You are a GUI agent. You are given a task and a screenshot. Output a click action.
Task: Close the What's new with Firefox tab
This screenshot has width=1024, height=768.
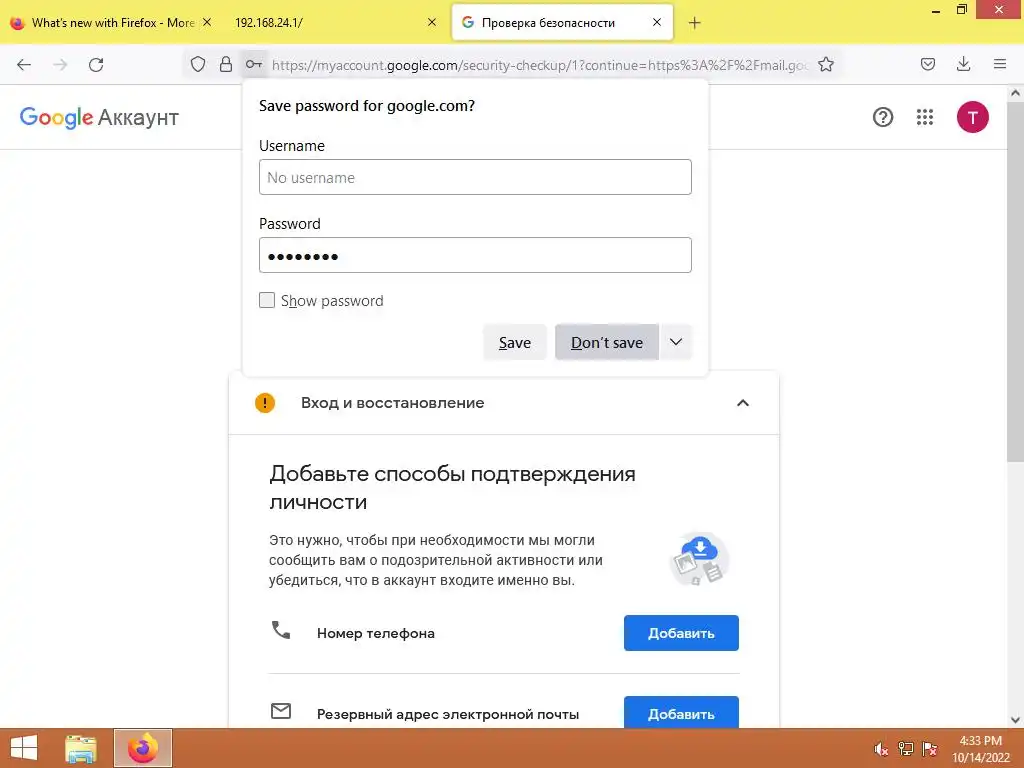pos(207,22)
